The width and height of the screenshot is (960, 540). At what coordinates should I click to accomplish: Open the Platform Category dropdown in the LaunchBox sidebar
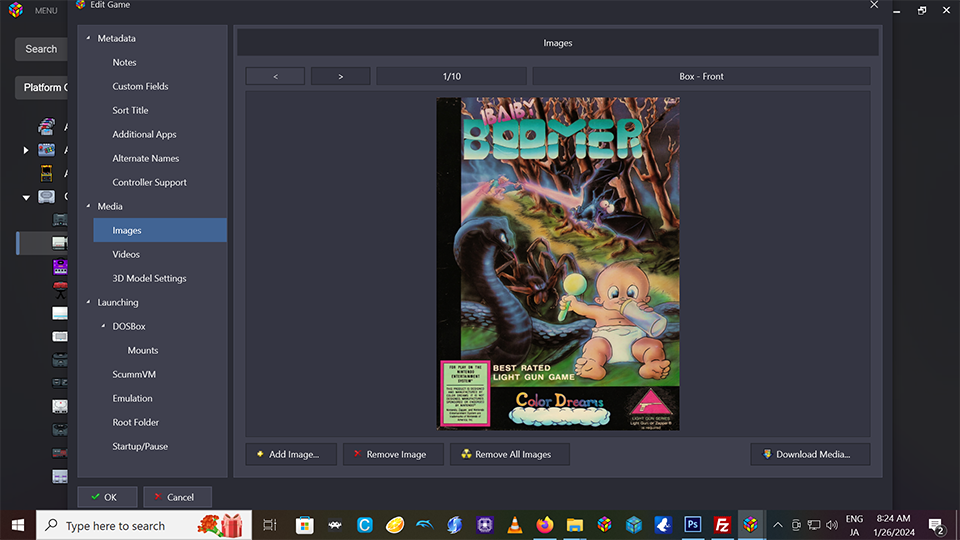tap(42, 88)
